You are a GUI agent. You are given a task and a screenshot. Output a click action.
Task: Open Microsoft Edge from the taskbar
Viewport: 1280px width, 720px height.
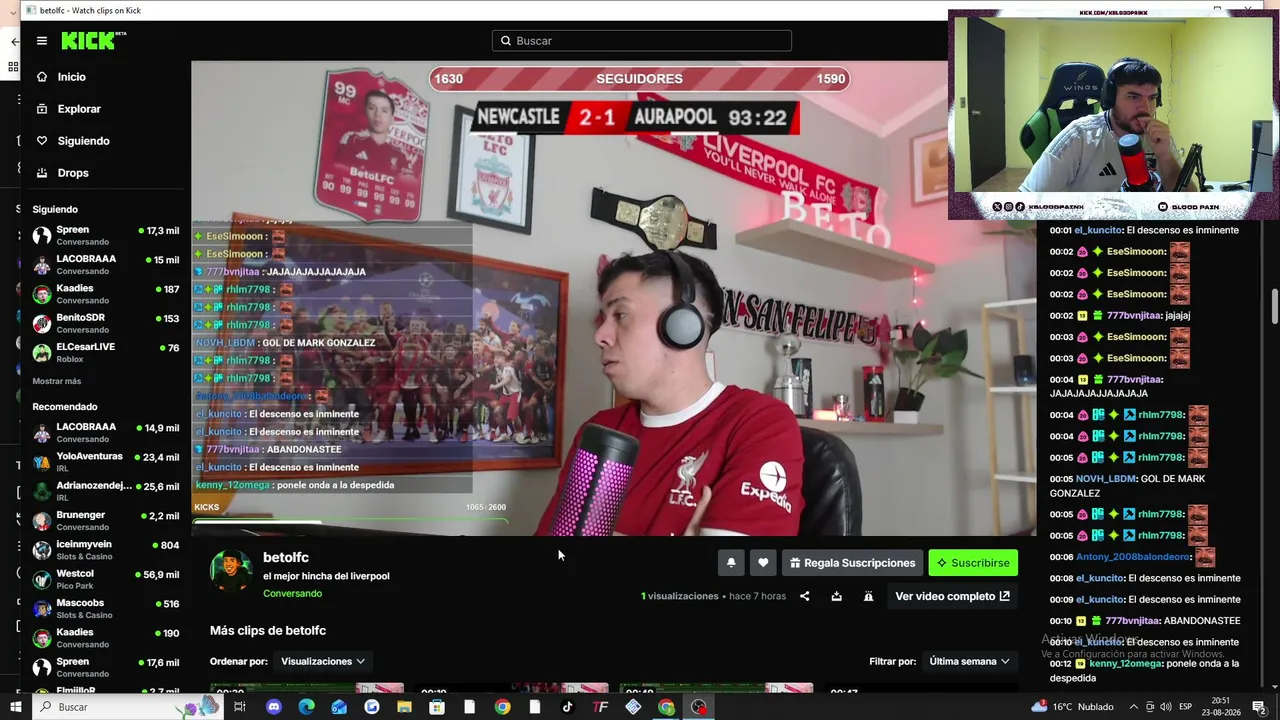(x=306, y=707)
